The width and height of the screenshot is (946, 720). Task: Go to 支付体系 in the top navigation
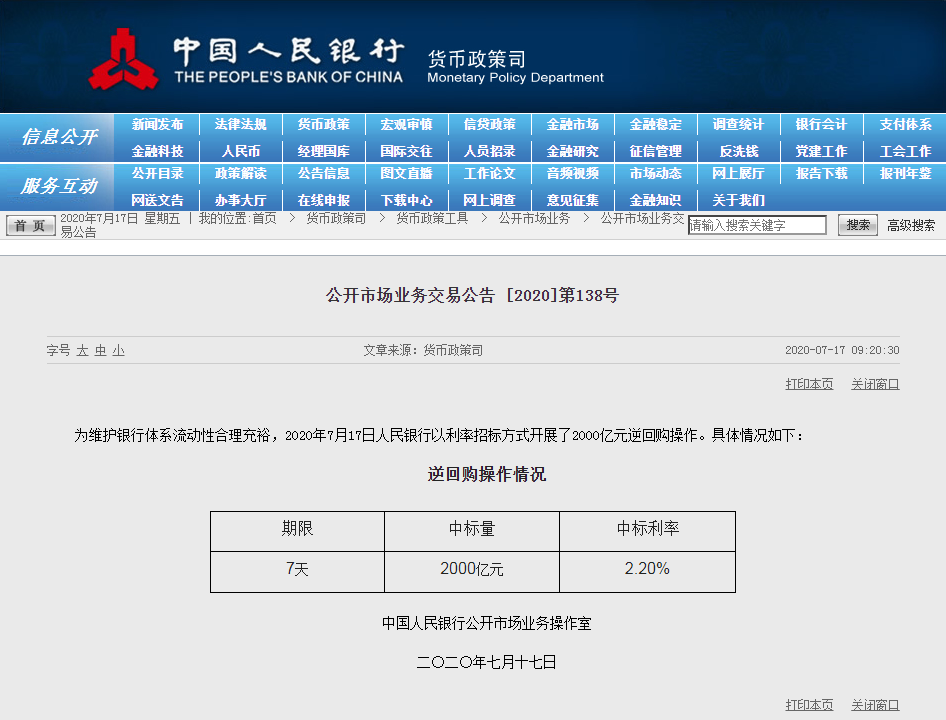(x=905, y=125)
